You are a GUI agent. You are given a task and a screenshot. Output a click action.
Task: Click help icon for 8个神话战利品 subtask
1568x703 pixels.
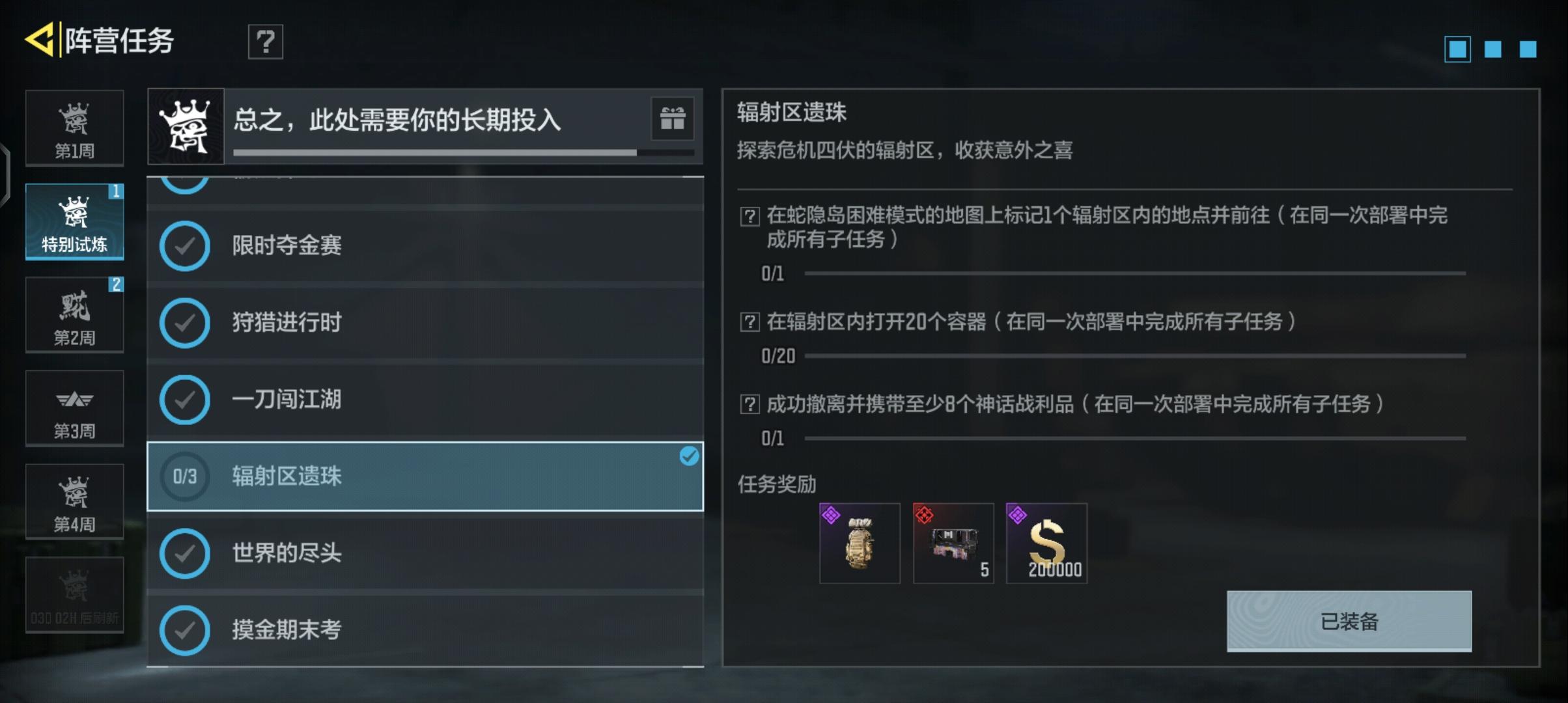point(749,404)
